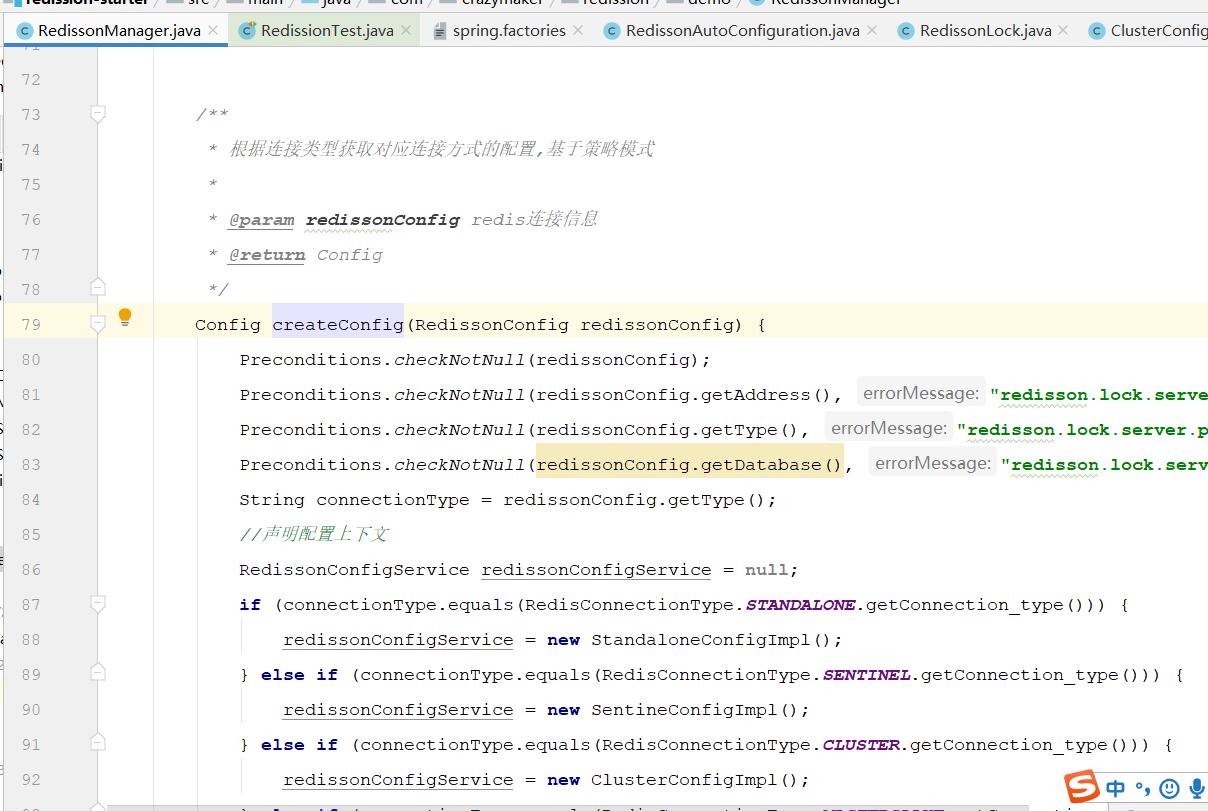Click the RedissonLock.java class file icon
Screen dimensions: 1208x811
point(906,31)
